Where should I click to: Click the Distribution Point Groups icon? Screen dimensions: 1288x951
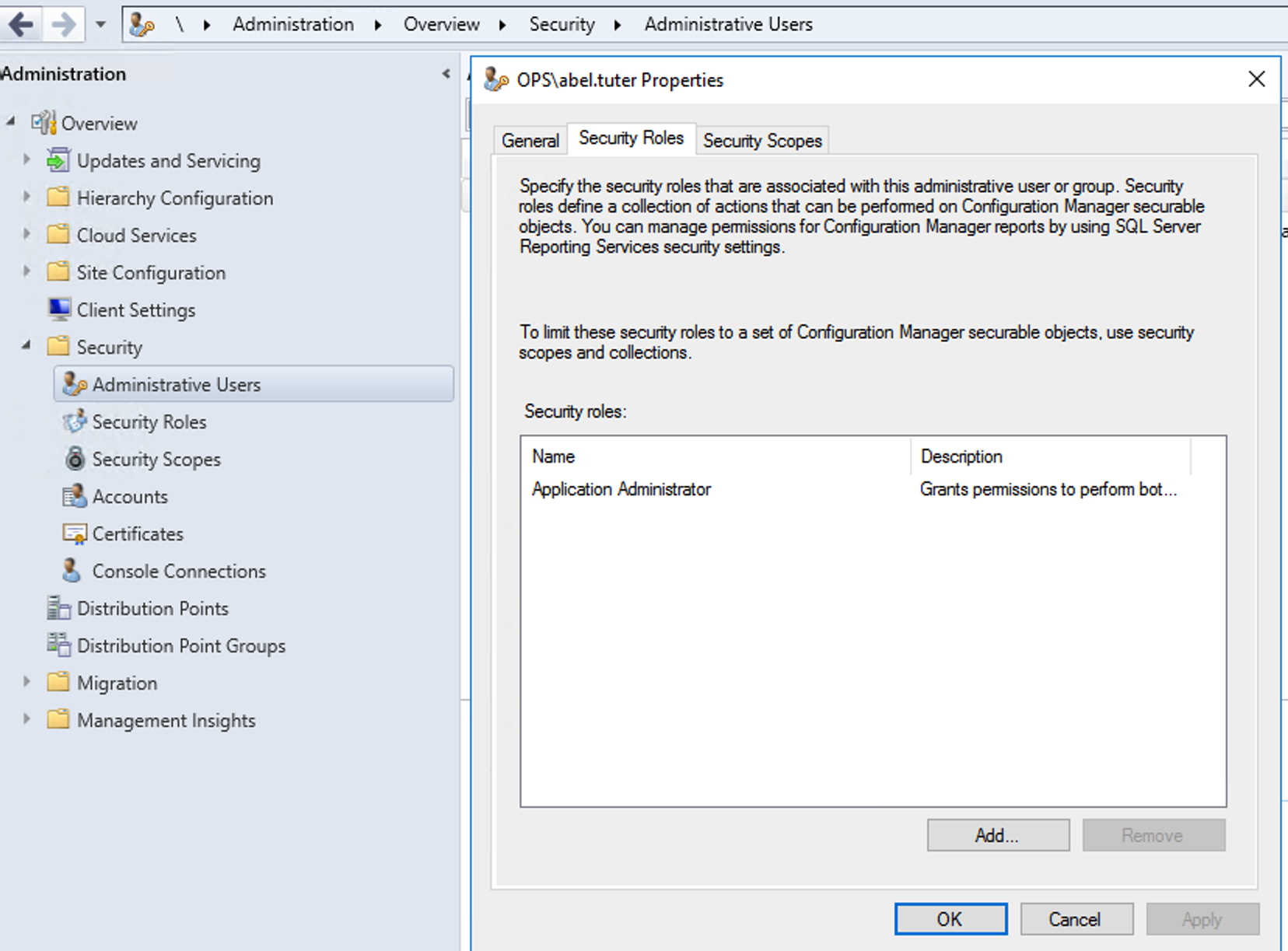click(58, 645)
